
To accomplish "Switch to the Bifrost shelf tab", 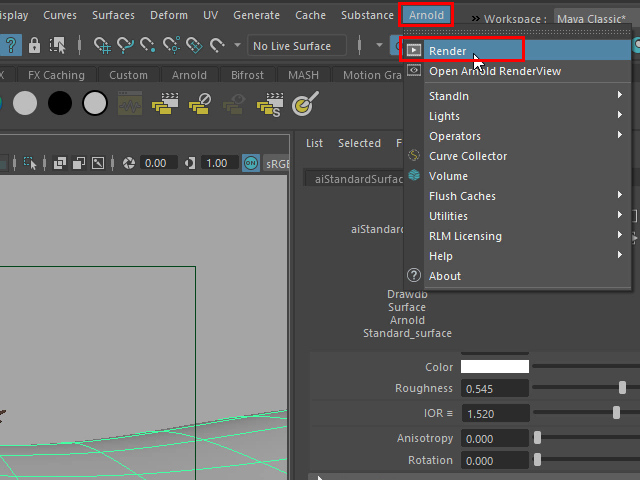I will pyautogui.click(x=246, y=75).
